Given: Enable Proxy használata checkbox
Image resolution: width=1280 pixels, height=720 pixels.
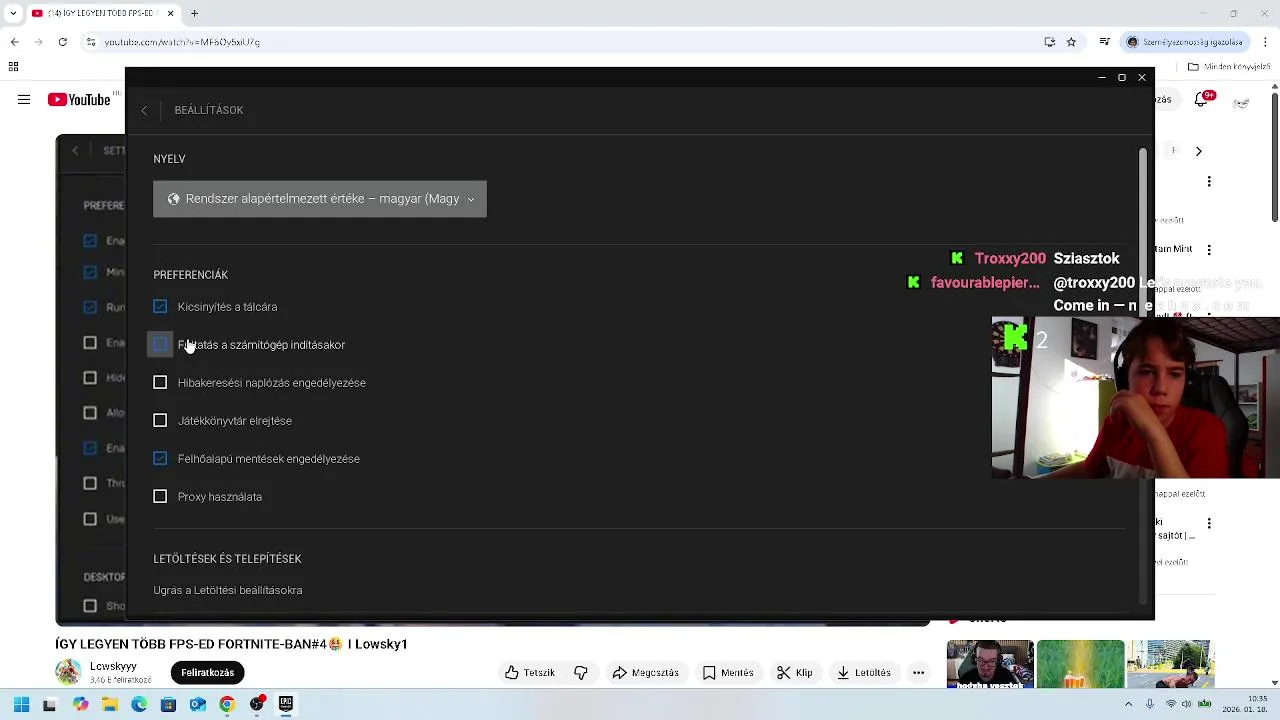Looking at the screenshot, I should coord(160,497).
